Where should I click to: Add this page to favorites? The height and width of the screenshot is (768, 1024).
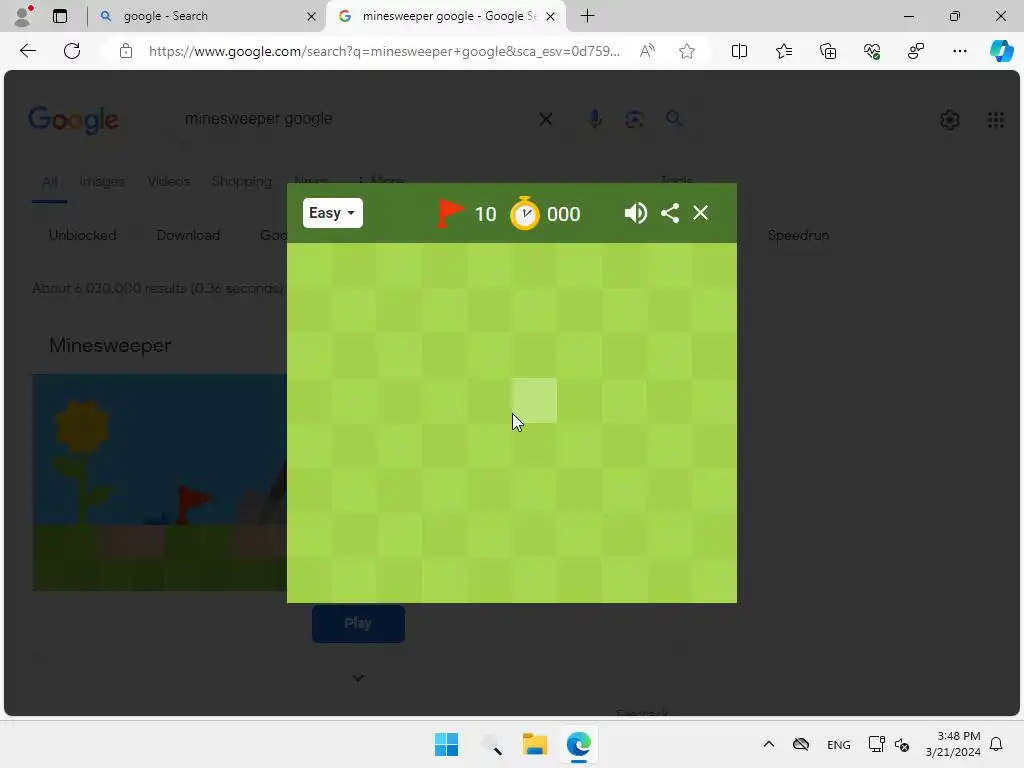686,51
